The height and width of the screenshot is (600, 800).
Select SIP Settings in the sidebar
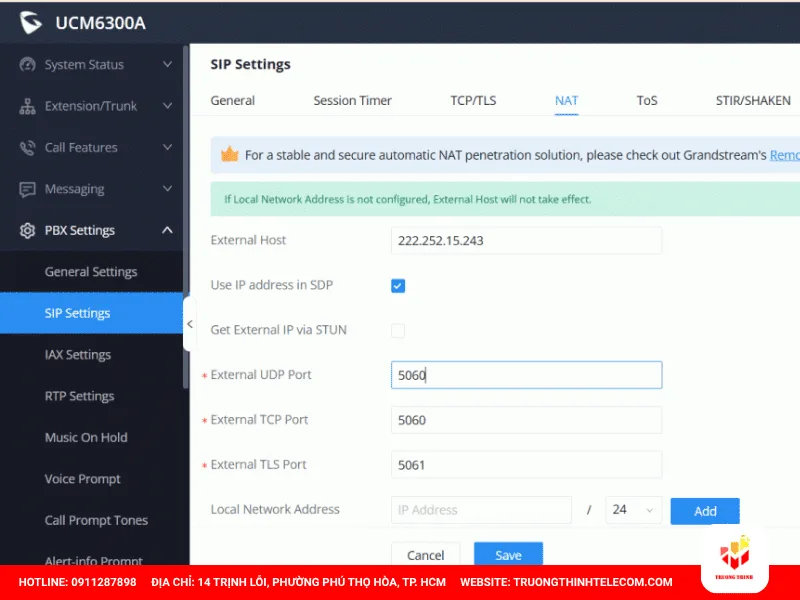(91, 313)
